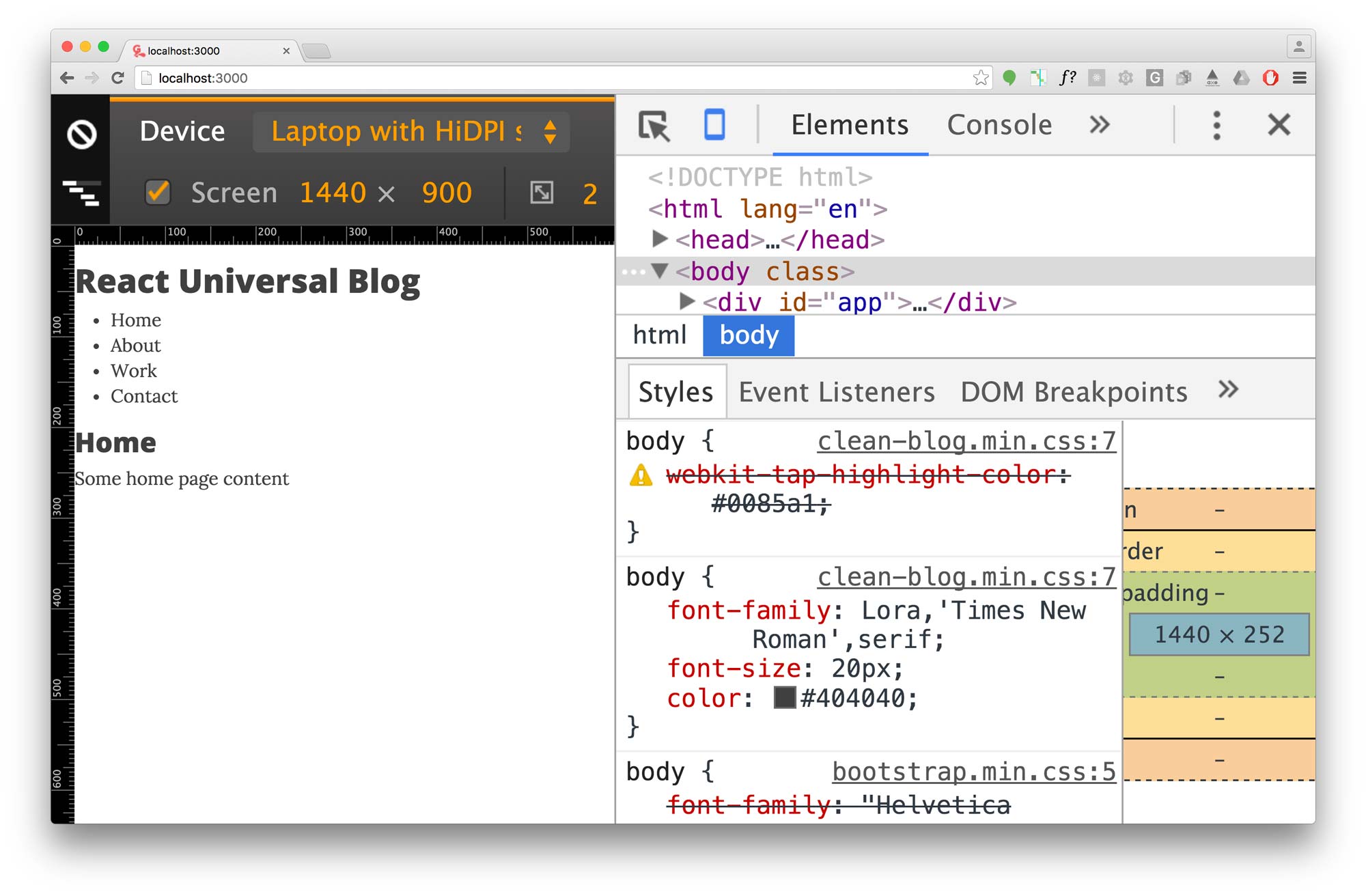Uncheck the Screen checkbox in device toolbar

[x=157, y=193]
